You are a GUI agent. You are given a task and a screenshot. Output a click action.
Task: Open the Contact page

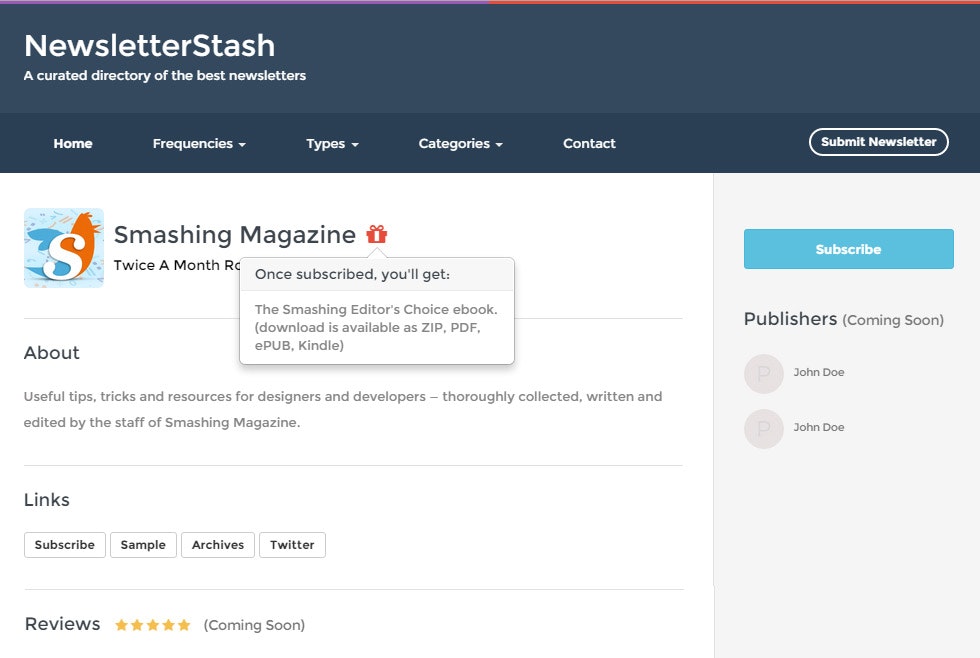(589, 143)
